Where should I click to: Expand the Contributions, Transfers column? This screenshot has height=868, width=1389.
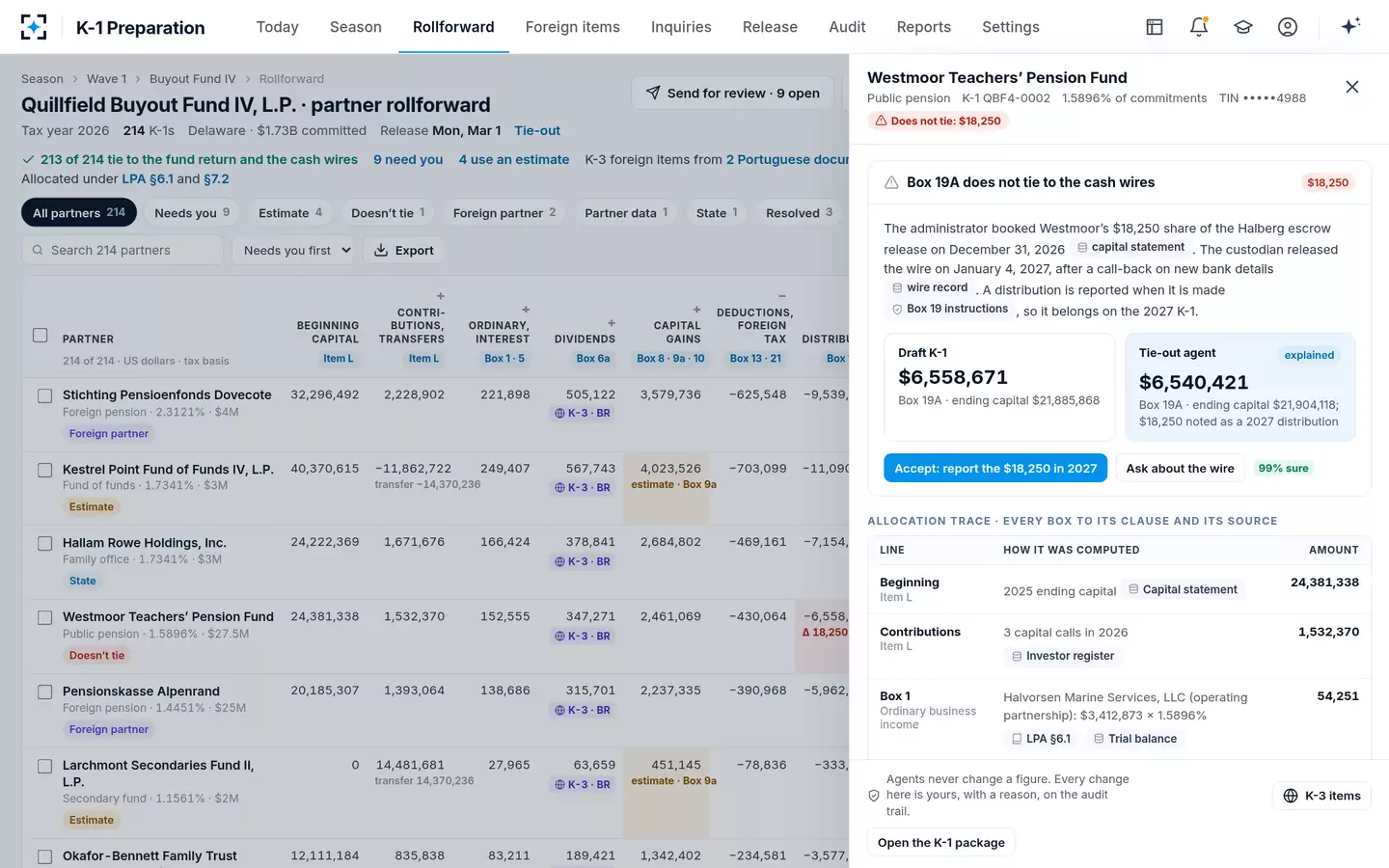click(441, 296)
